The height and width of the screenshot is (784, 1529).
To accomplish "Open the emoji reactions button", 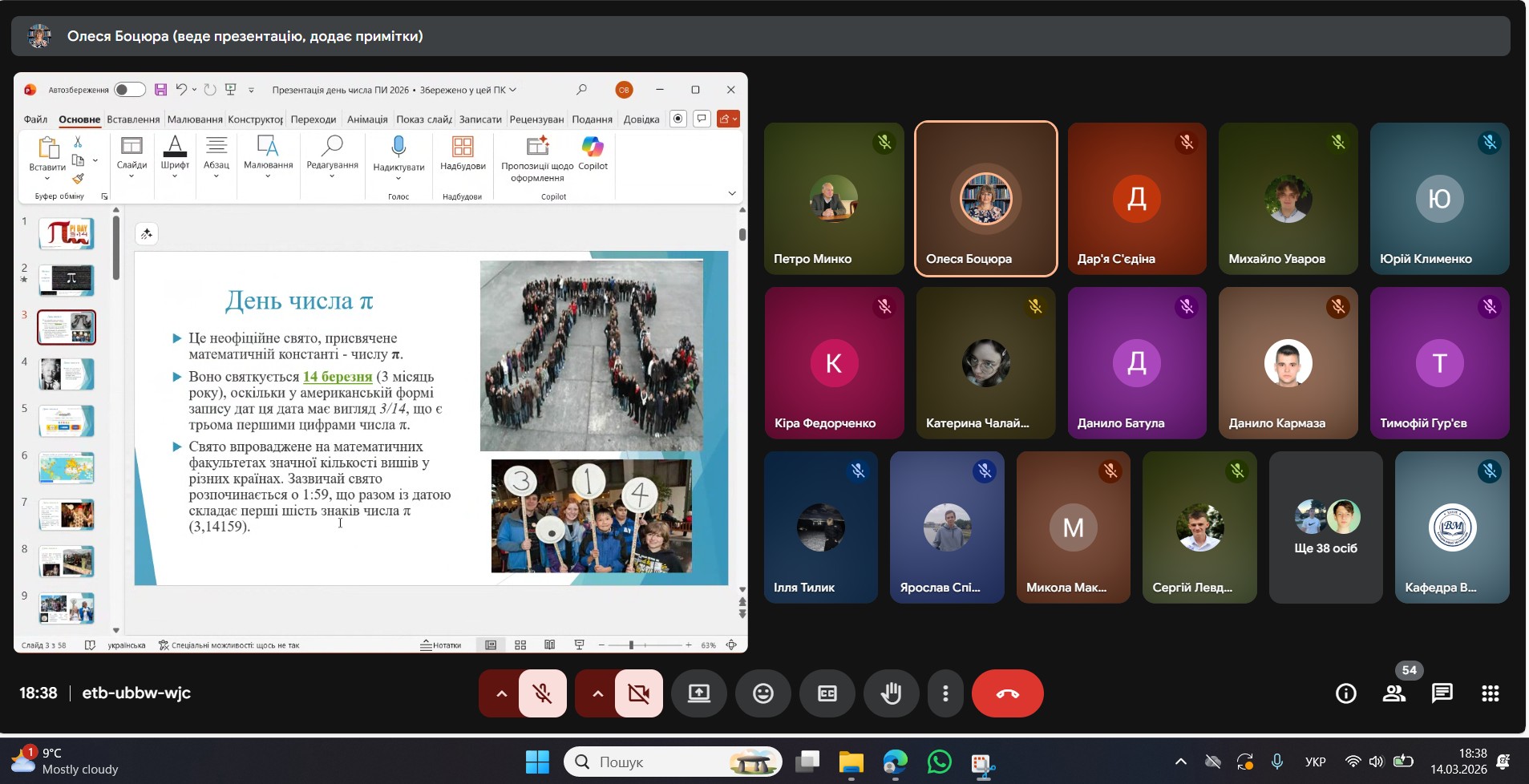I will 762,693.
